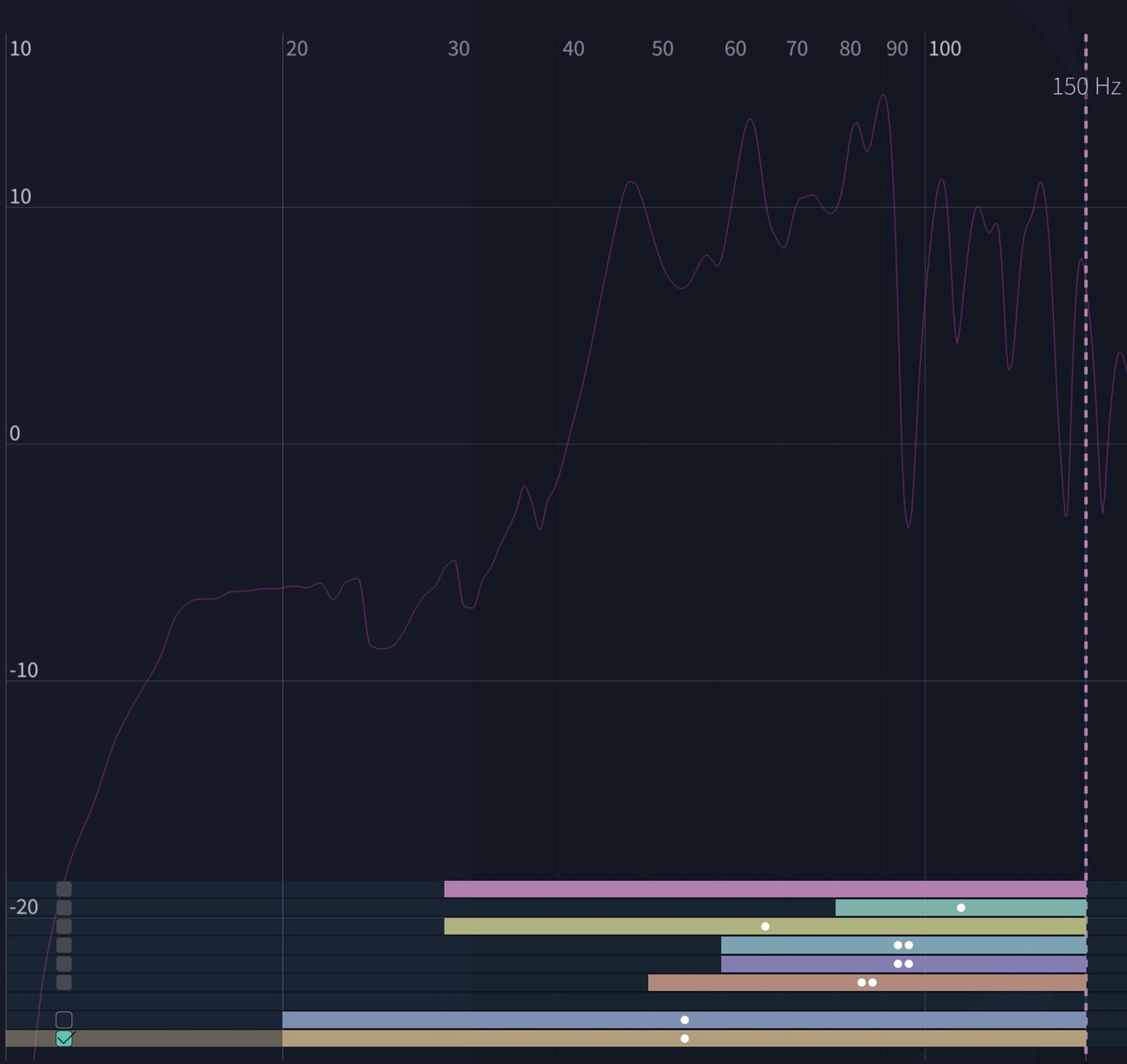The height and width of the screenshot is (1064, 1127).
Task: Select the purple frequency range bar
Action: click(x=903, y=964)
